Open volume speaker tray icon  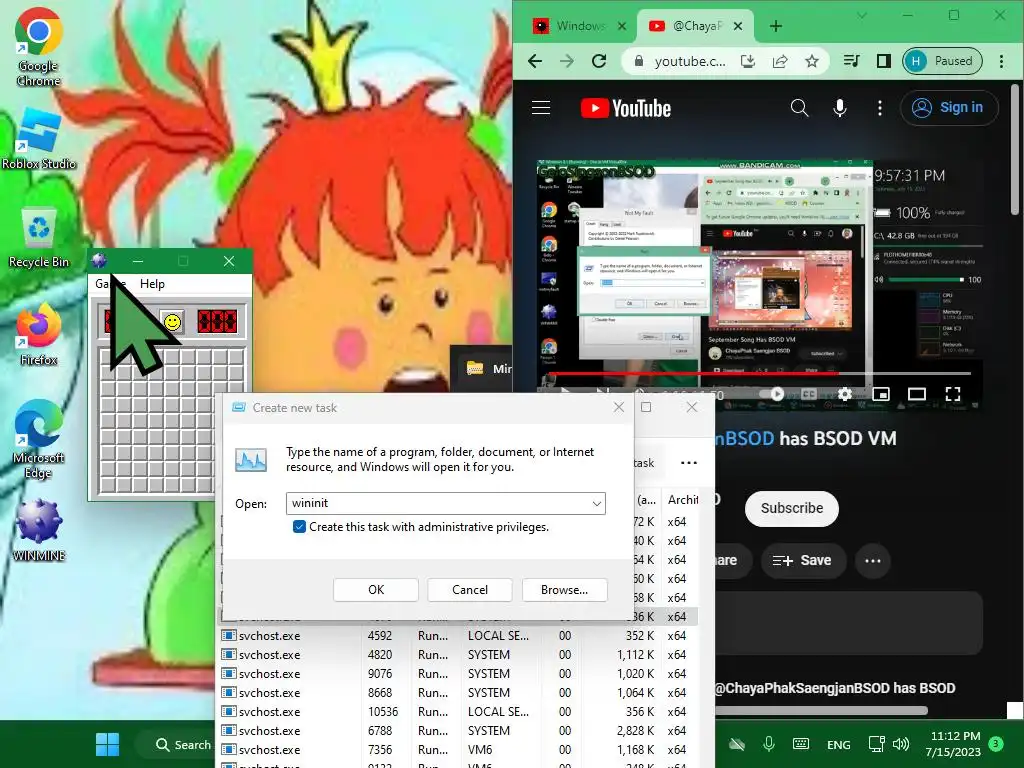(901, 744)
